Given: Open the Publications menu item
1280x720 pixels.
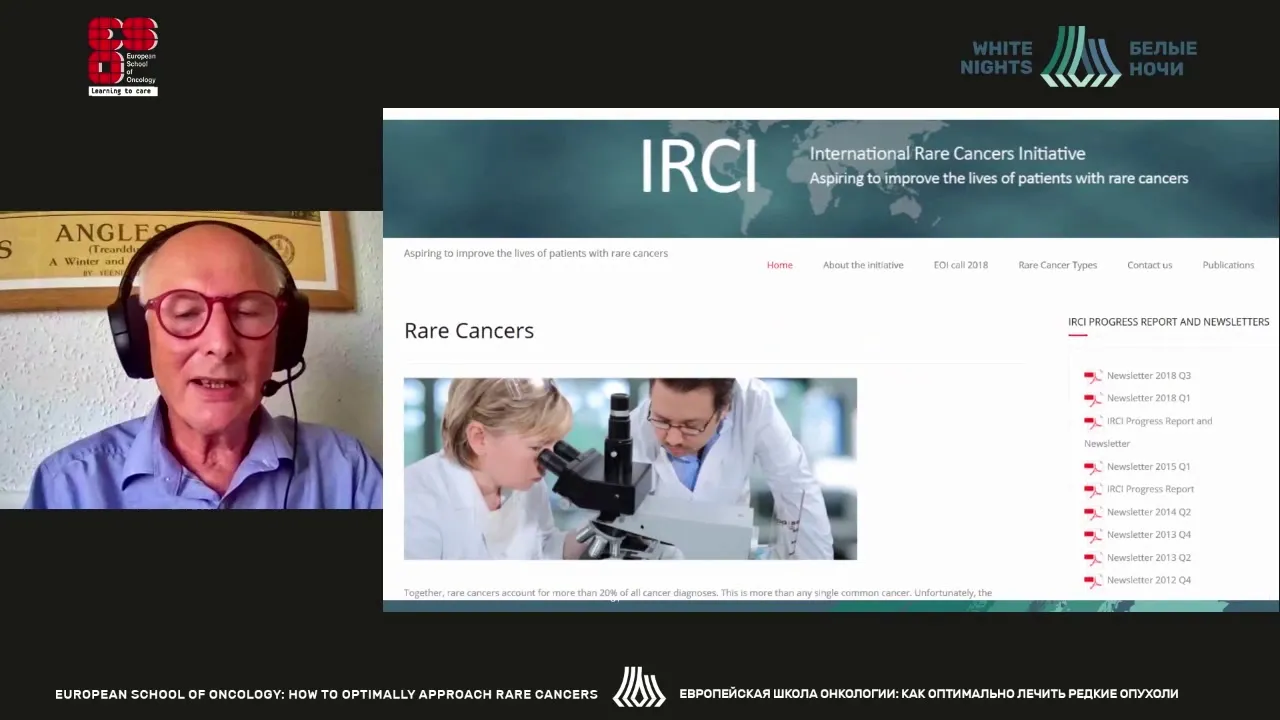Looking at the screenshot, I should point(1228,265).
